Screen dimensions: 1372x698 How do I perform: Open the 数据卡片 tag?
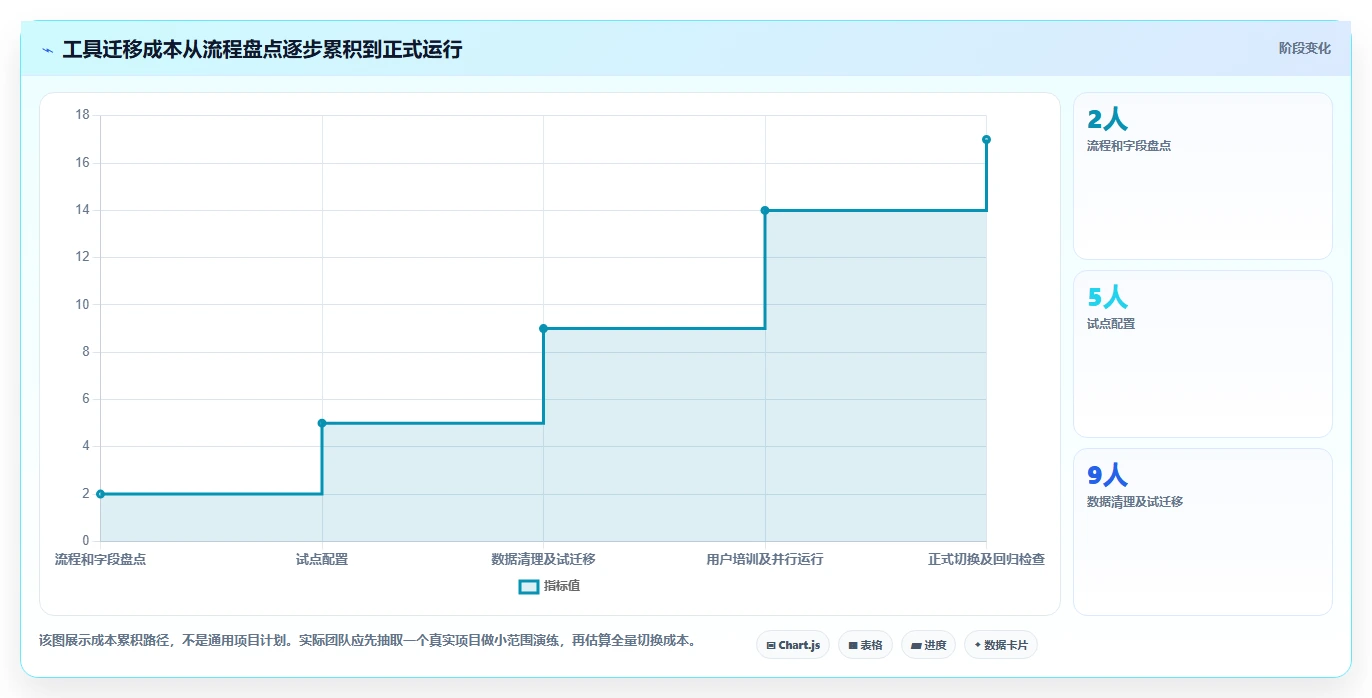(1001, 645)
